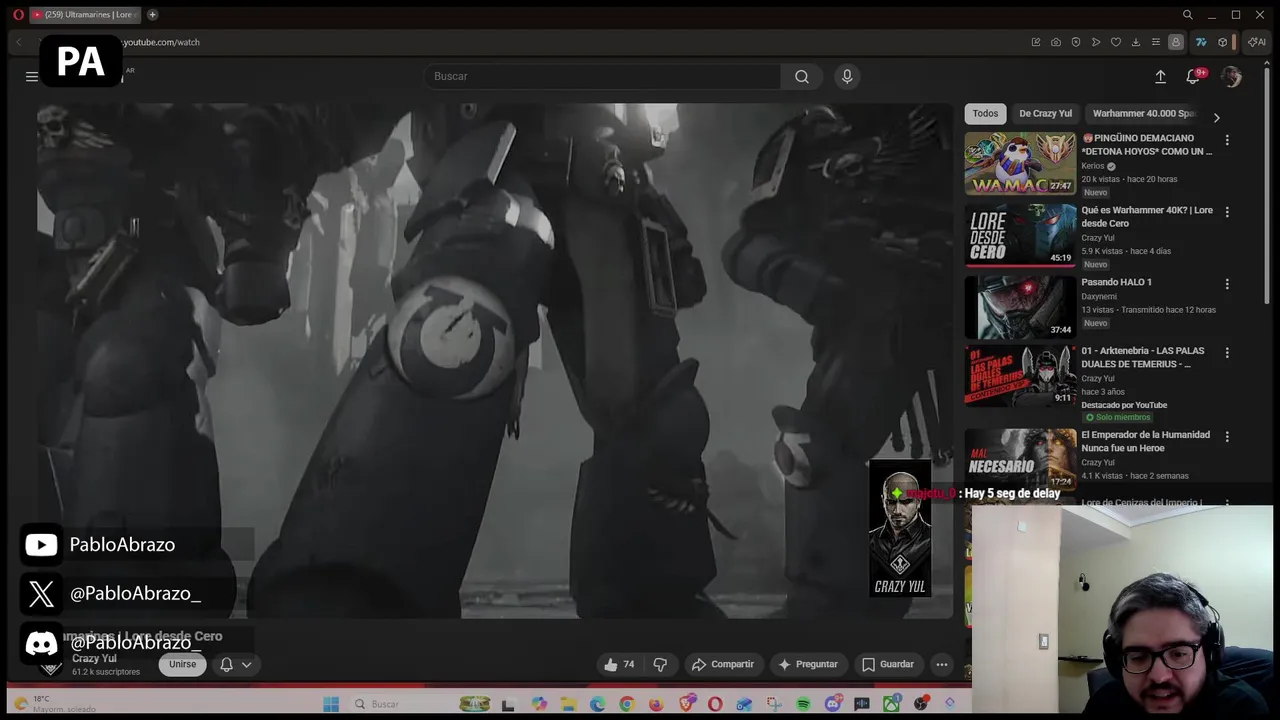Expand notification preferences chevron
The image size is (1280, 720).
coord(246,664)
